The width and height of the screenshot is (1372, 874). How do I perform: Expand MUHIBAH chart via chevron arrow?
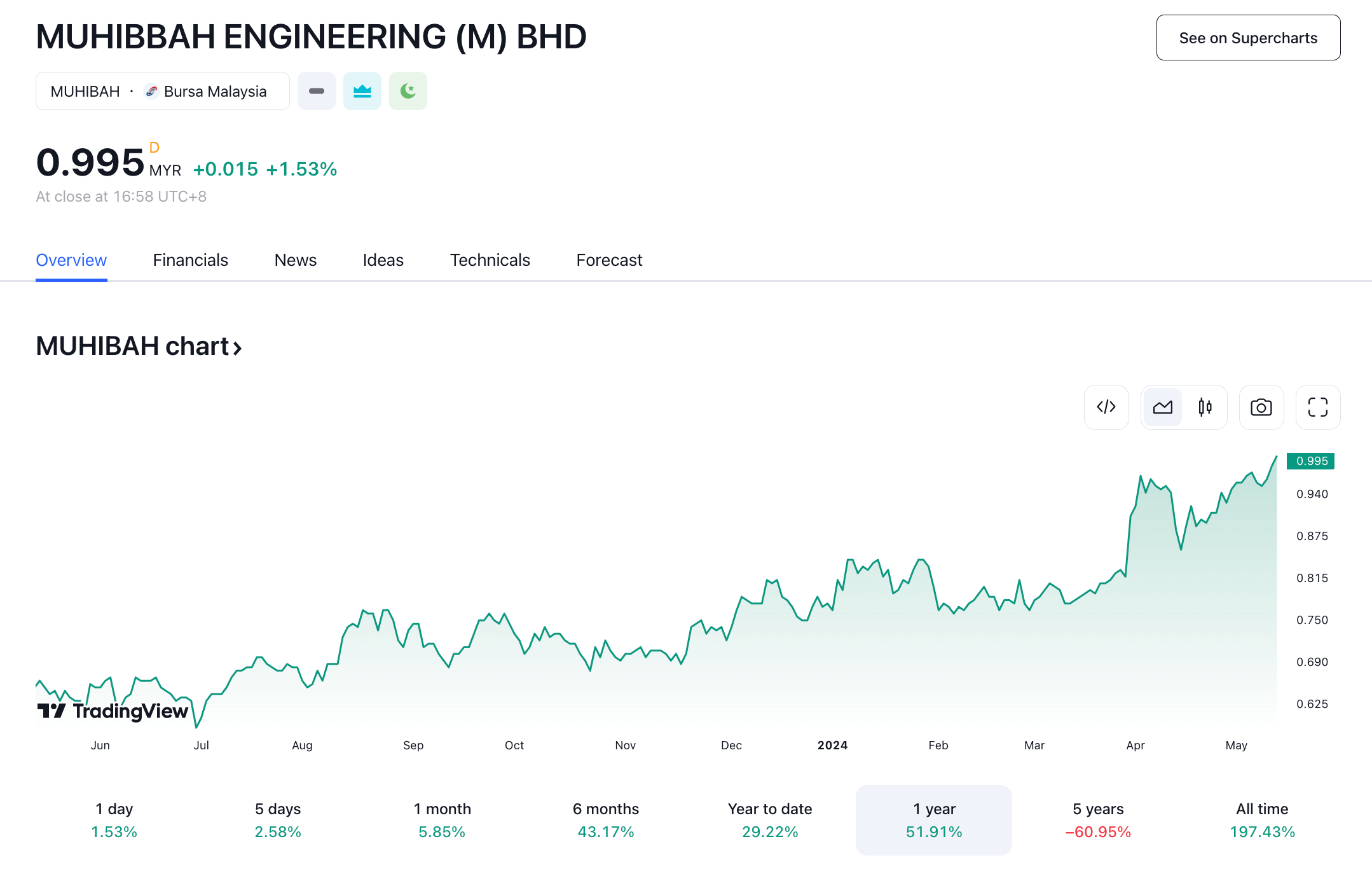[x=237, y=348]
